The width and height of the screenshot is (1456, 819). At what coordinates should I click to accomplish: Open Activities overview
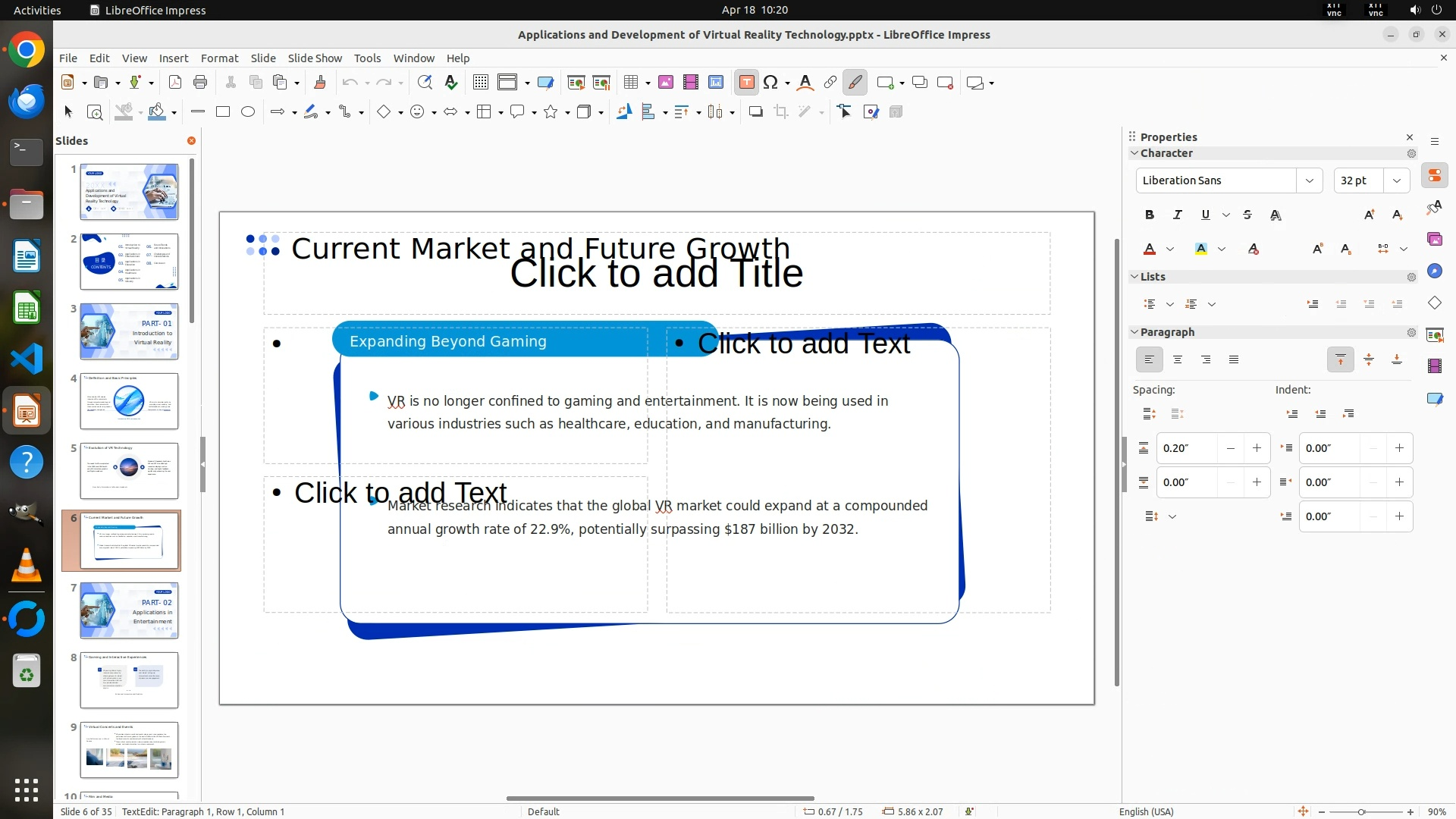coord(37,10)
